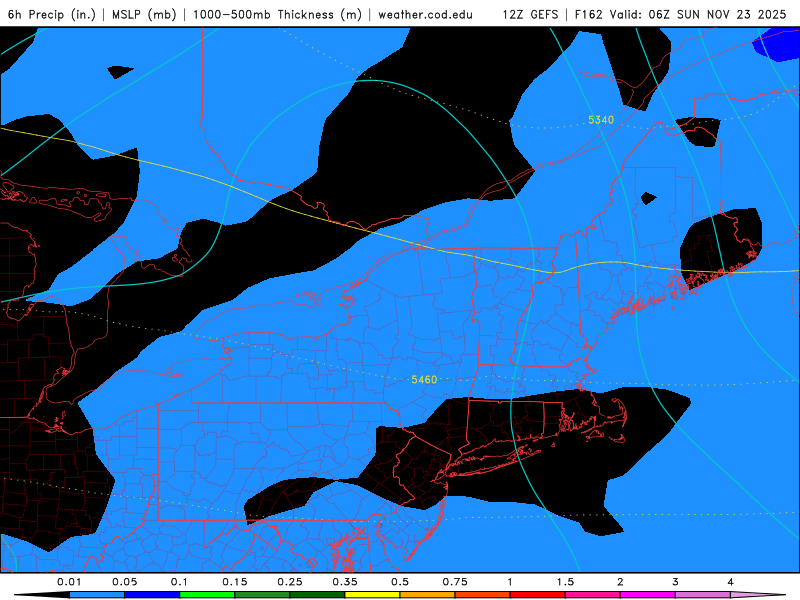Click the 0.01 legend value

(x=69, y=582)
